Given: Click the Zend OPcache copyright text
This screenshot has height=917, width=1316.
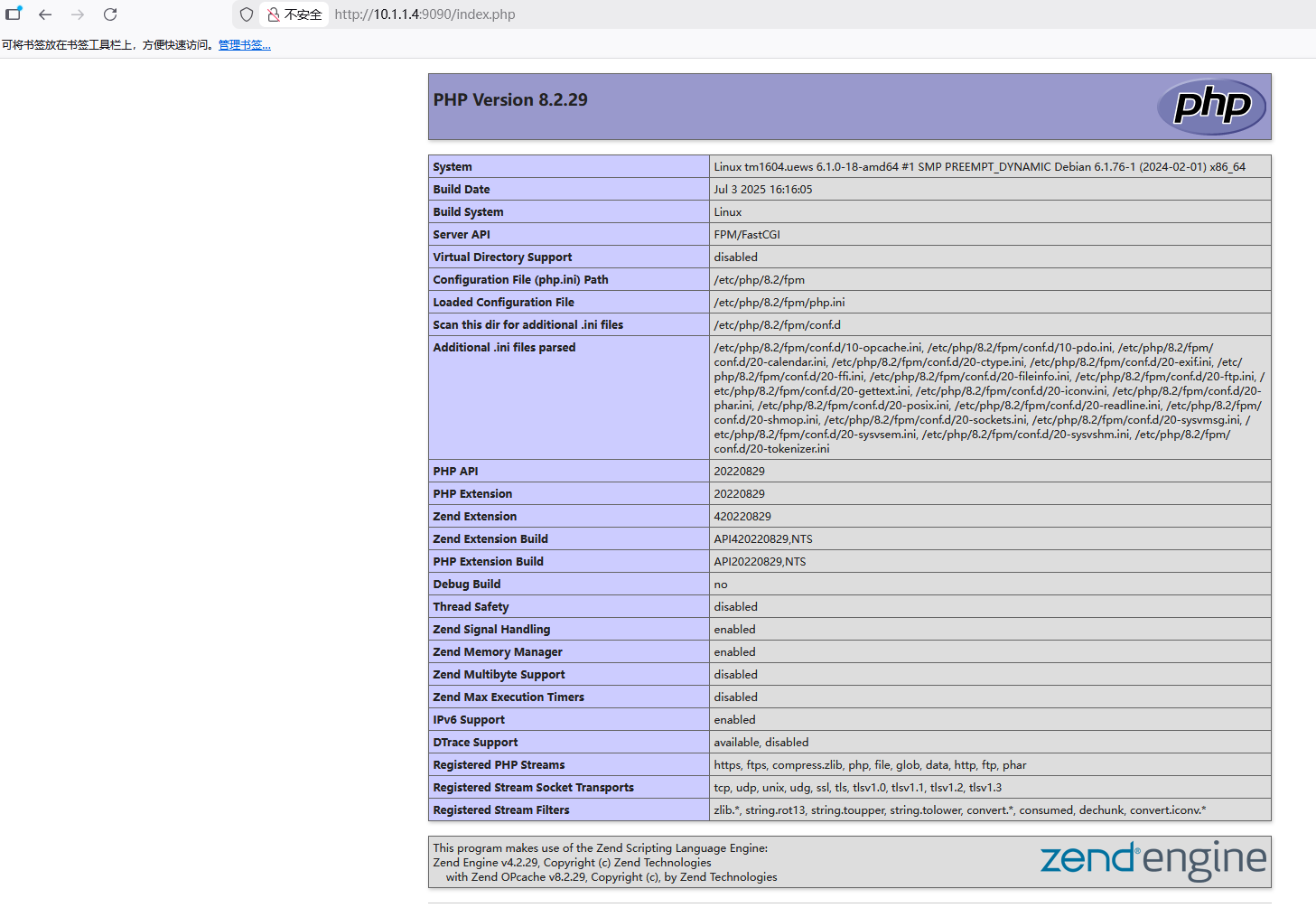Looking at the screenshot, I should click(611, 877).
